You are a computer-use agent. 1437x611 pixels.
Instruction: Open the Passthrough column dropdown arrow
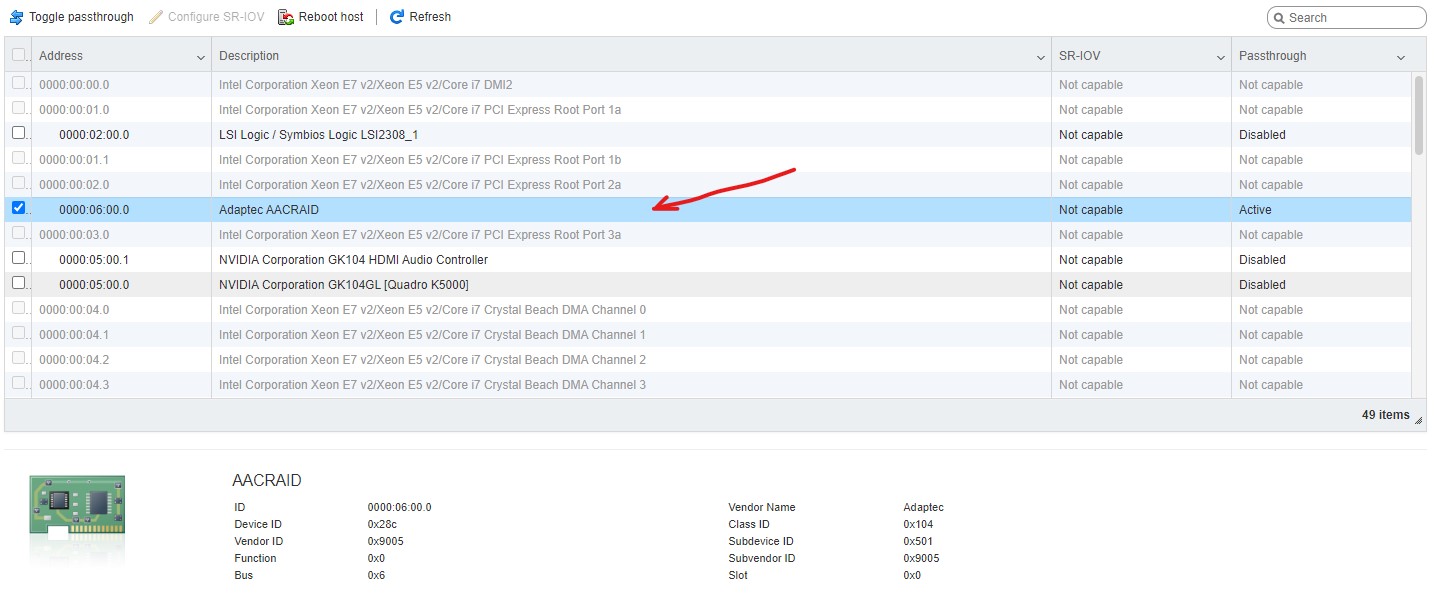pyautogui.click(x=1401, y=57)
